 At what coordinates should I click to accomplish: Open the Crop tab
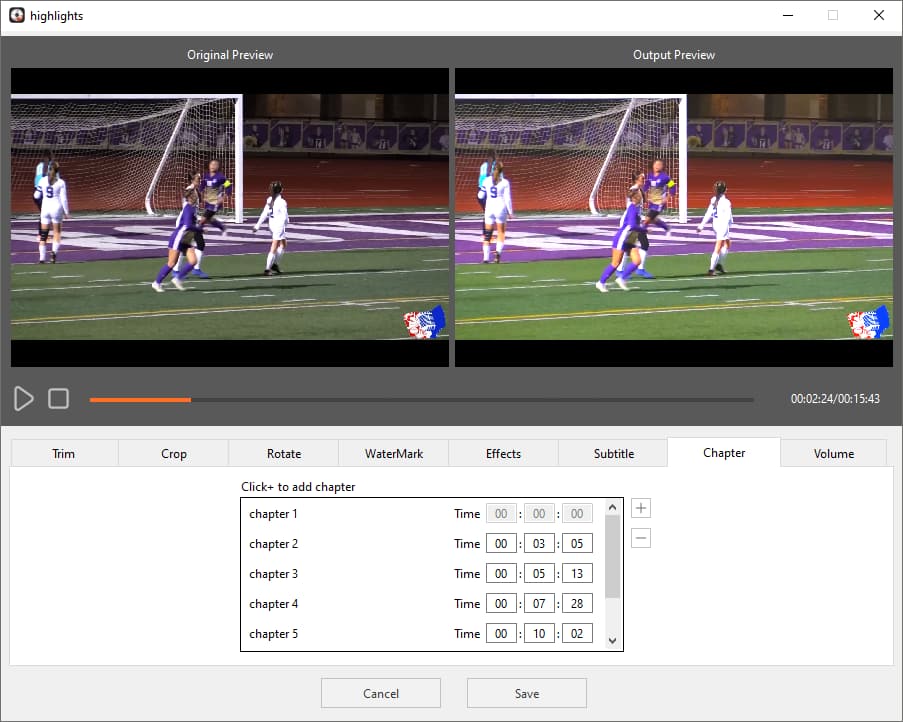click(172, 453)
